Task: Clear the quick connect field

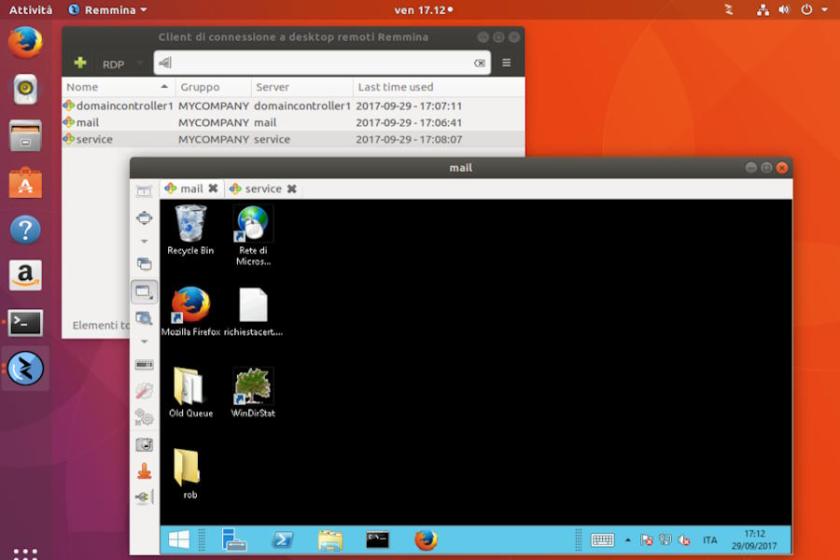Action: point(479,63)
